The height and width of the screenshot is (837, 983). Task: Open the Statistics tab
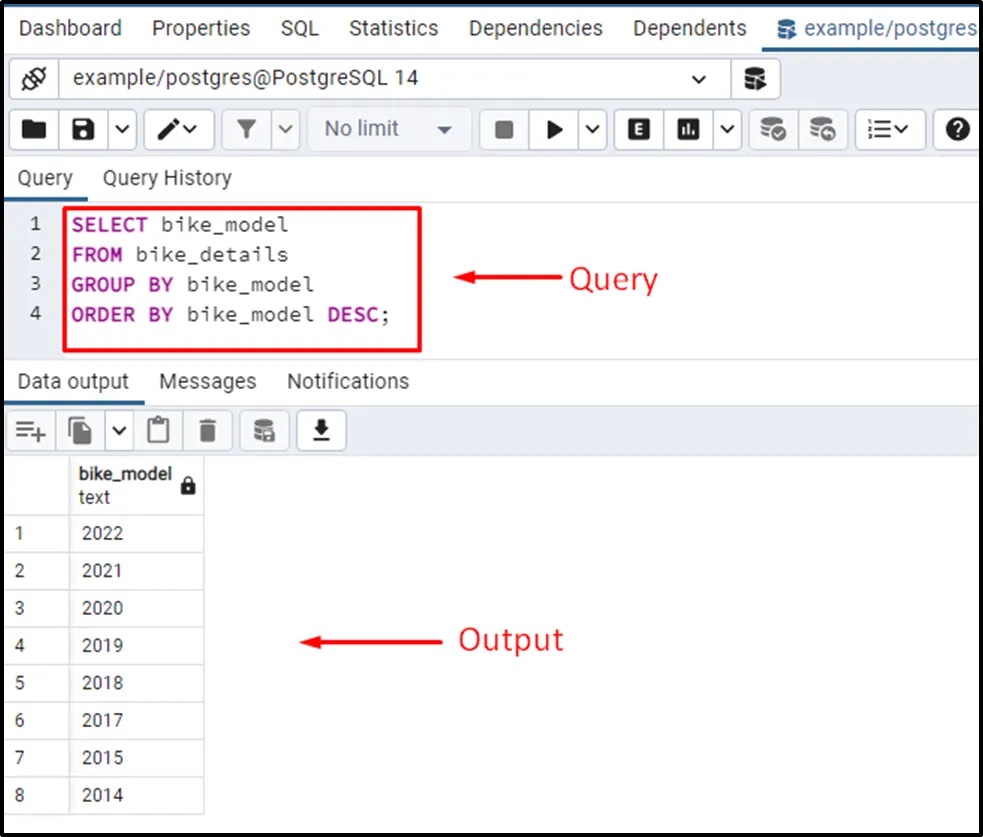(393, 28)
